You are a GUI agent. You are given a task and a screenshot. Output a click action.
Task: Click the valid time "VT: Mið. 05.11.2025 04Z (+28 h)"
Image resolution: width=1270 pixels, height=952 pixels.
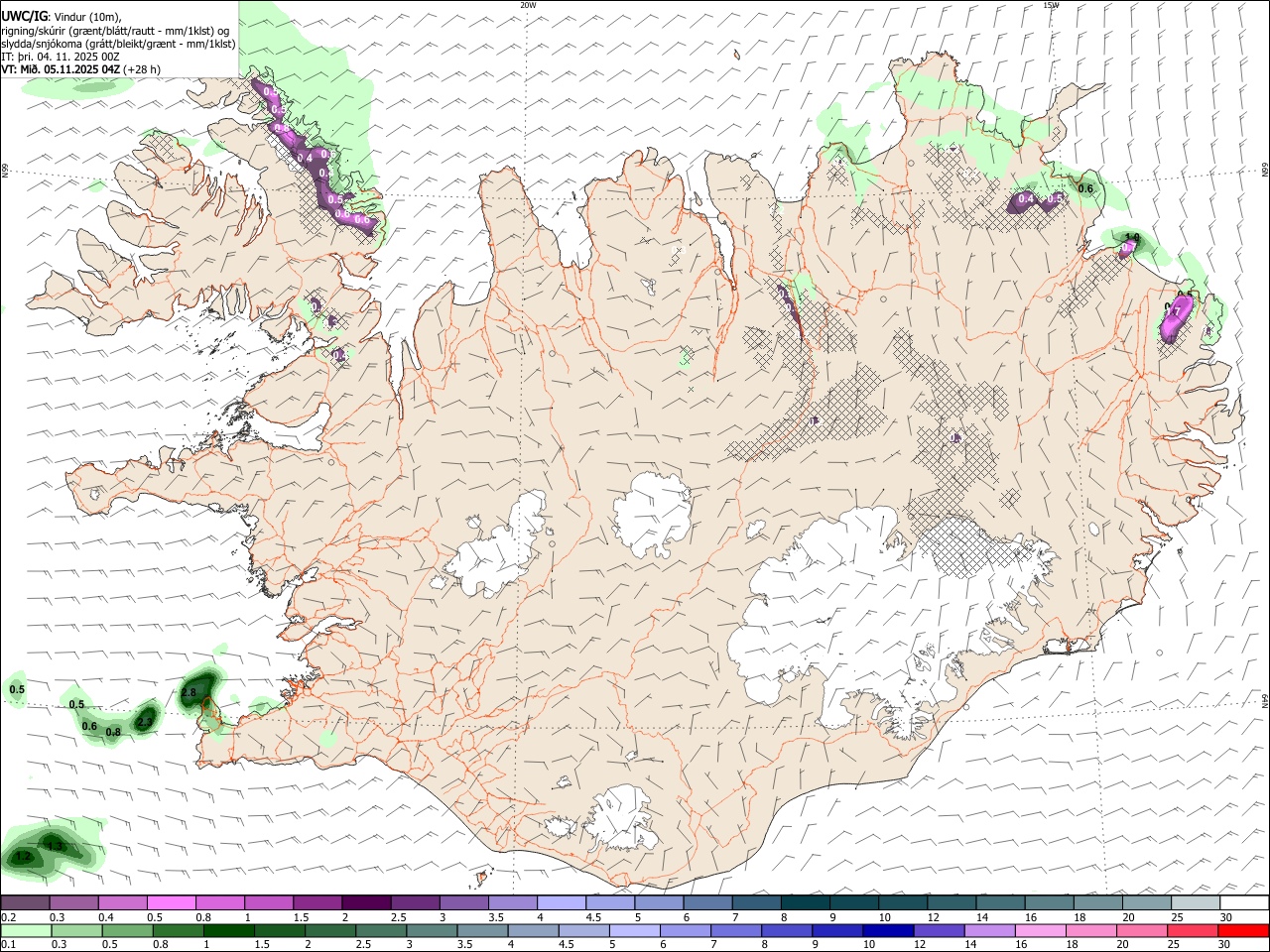(x=80, y=69)
